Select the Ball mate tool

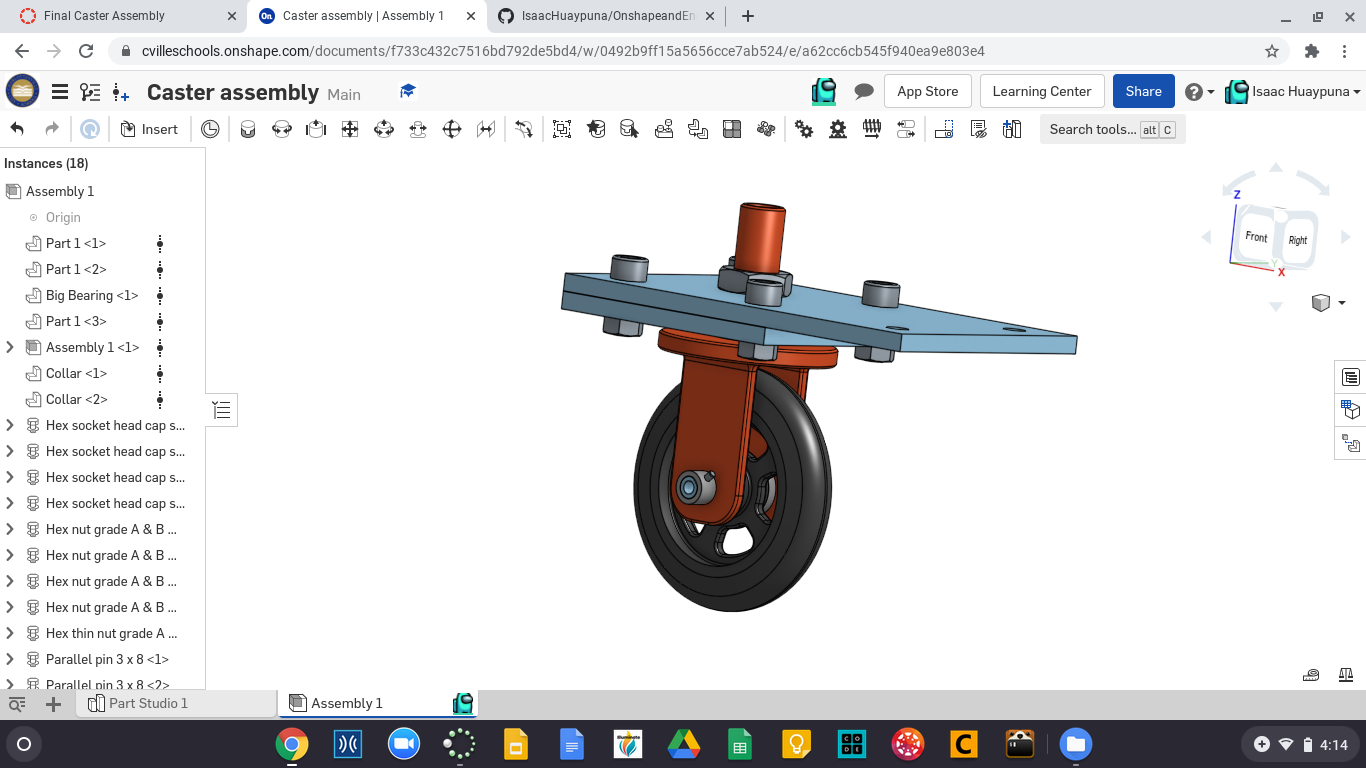452,129
